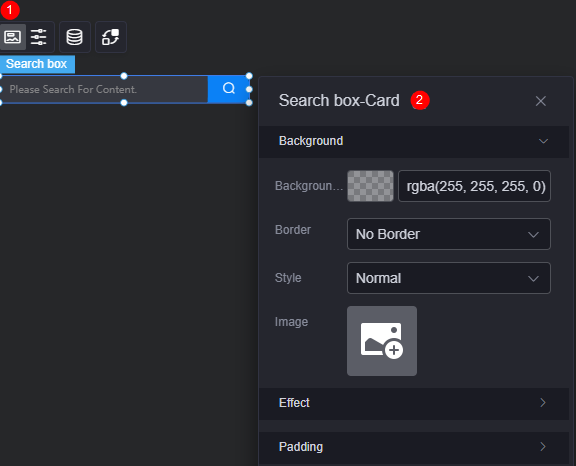
Task: Click the Effect section right chevron
Action: pos(543,403)
